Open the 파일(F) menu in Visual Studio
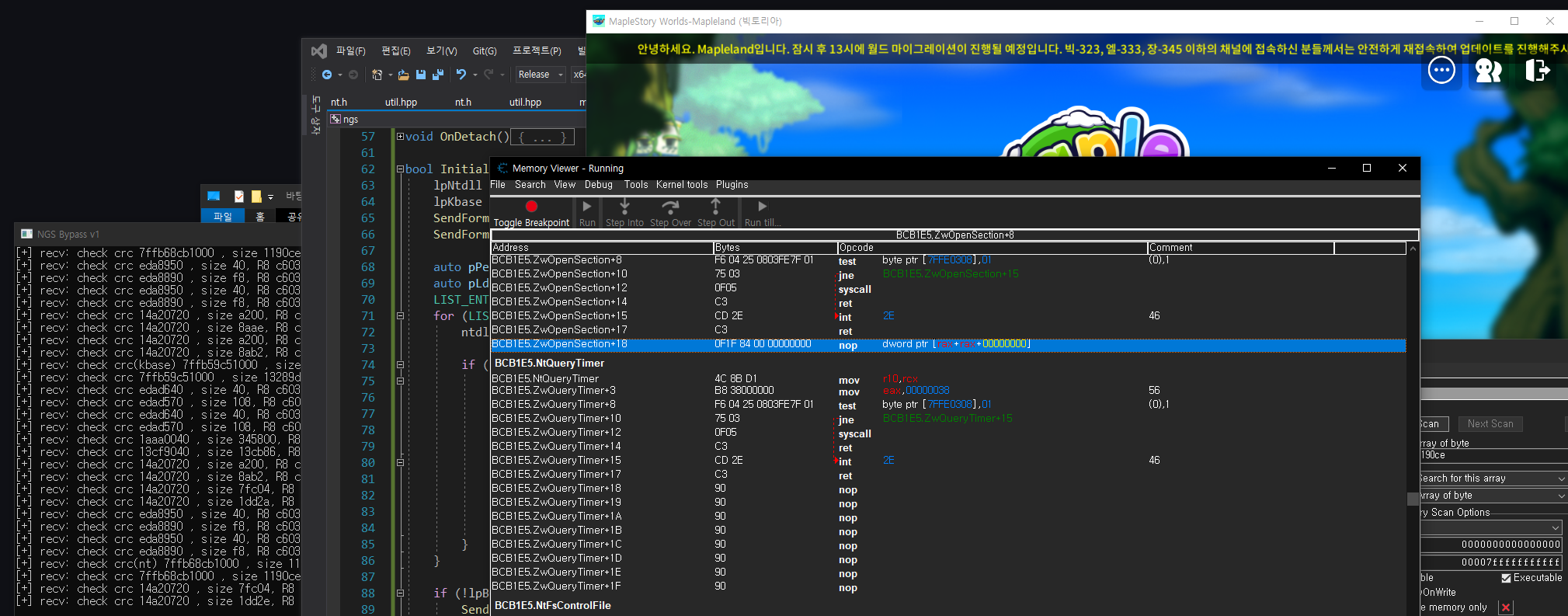Viewport: 1568px width, 616px height. click(350, 51)
